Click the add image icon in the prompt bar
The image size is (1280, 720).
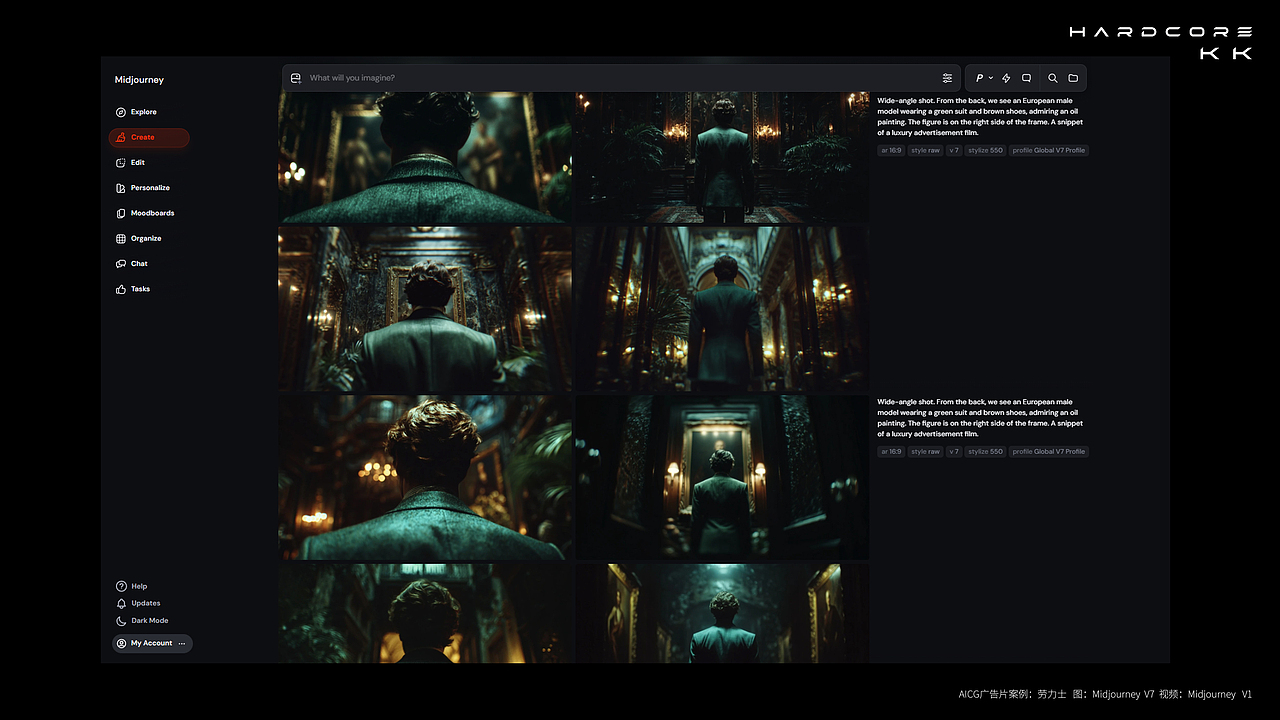pos(295,78)
